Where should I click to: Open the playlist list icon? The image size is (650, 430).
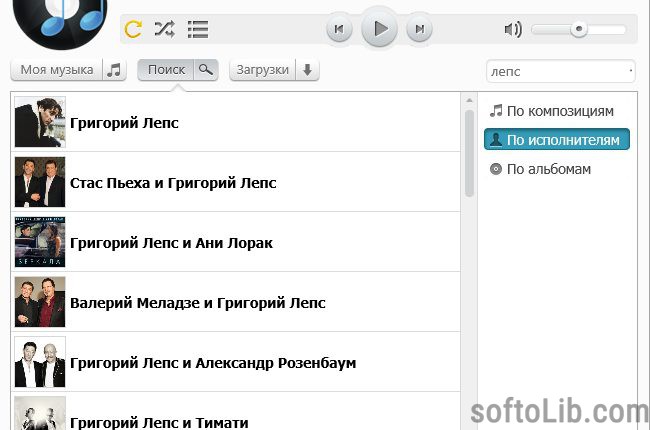click(x=198, y=29)
